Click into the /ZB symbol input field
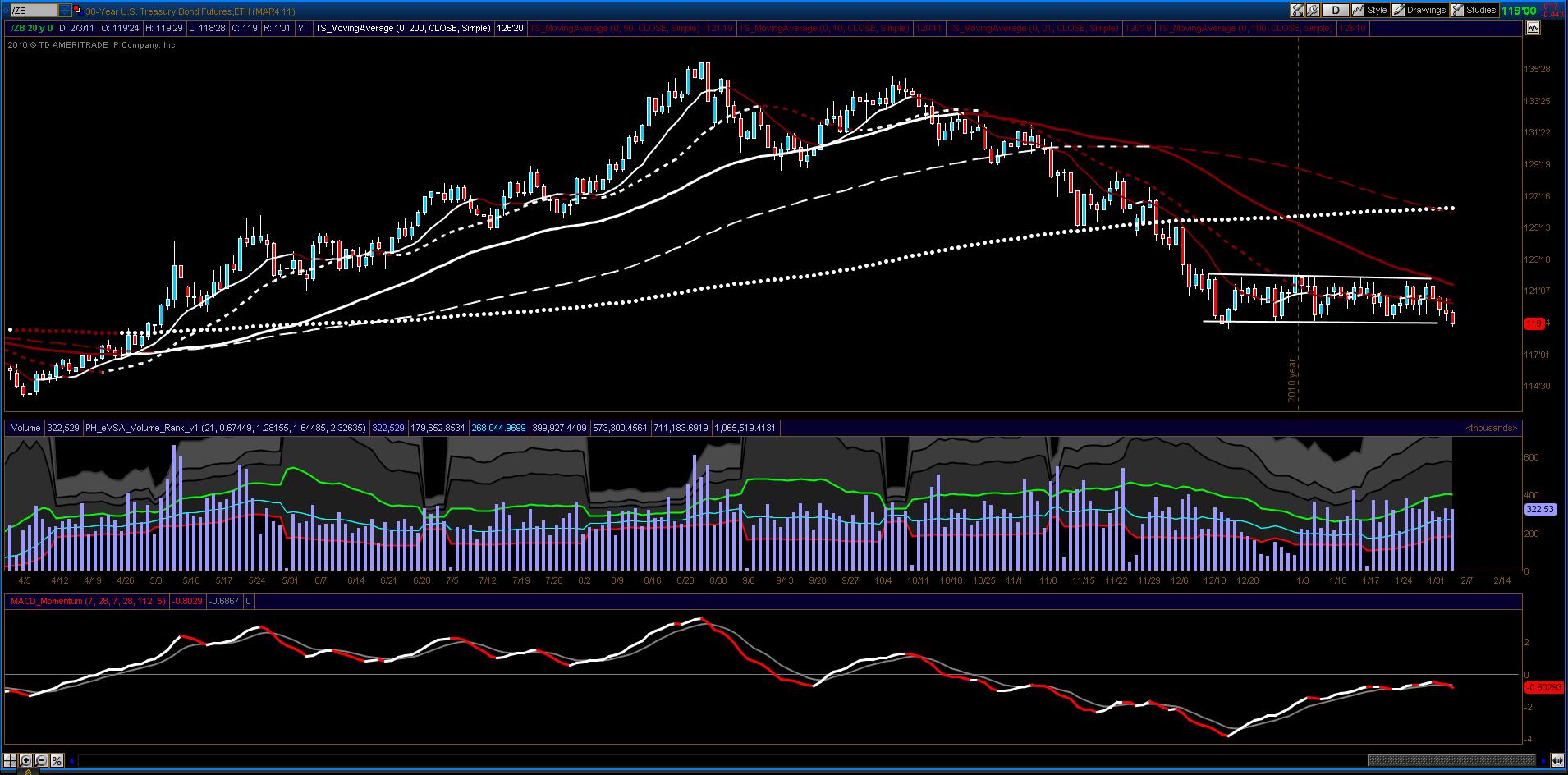The height and width of the screenshot is (775, 1568). click(34, 11)
